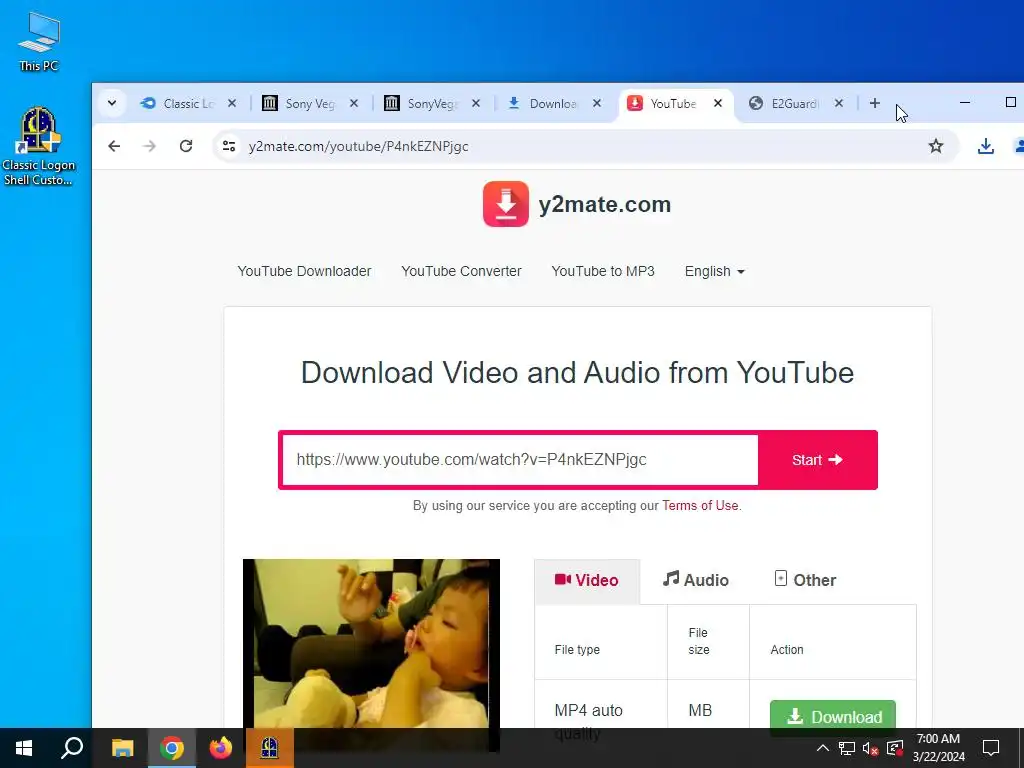
Task: Open Classic Logon Shell app in taskbar
Action: click(270, 748)
